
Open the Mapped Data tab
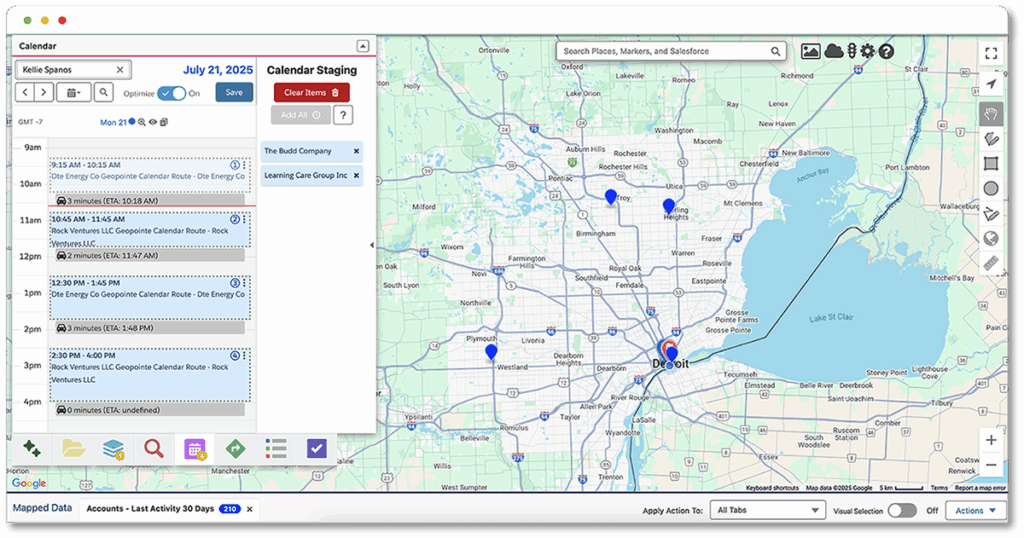(x=42, y=508)
